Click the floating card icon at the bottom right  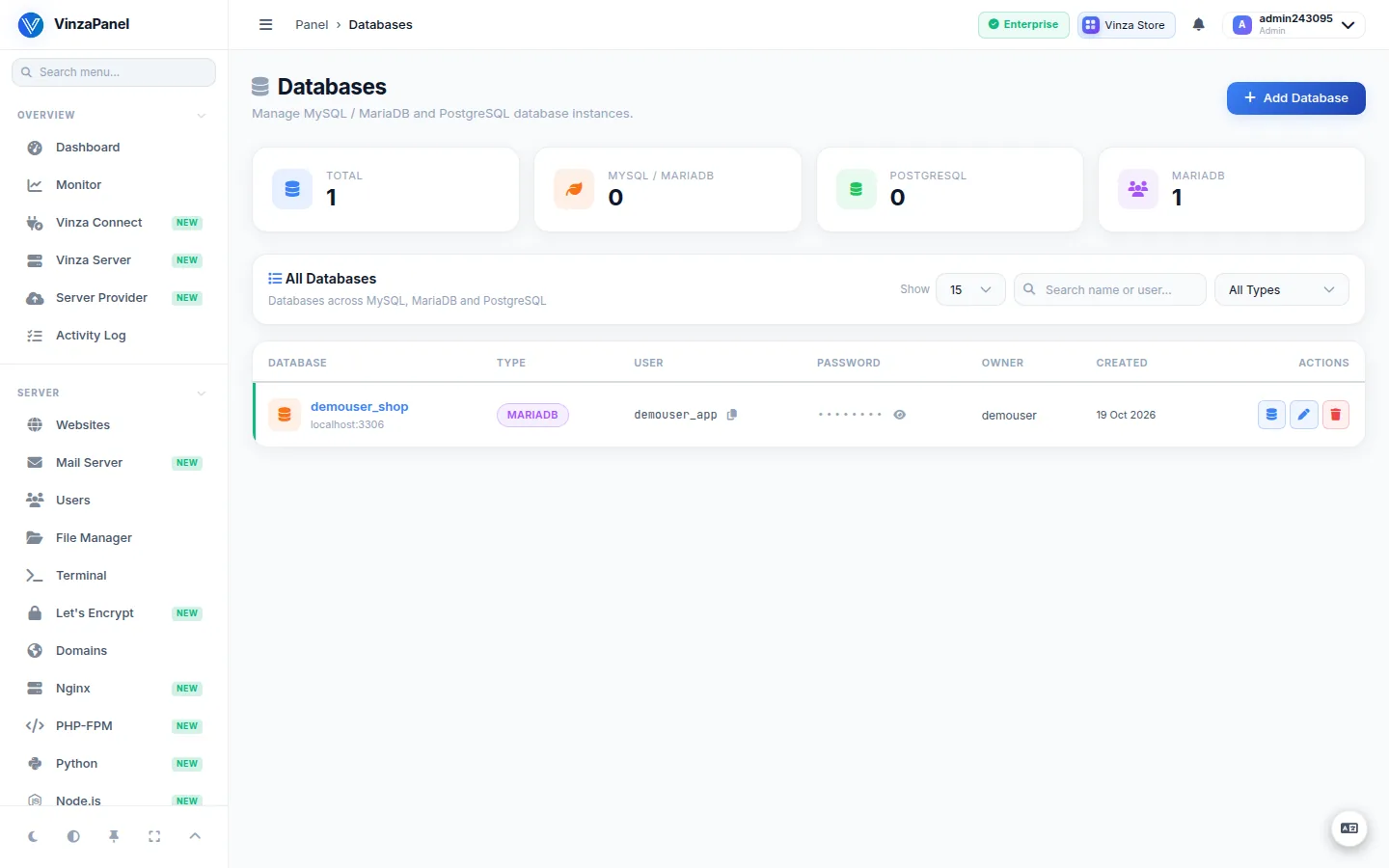click(1348, 827)
